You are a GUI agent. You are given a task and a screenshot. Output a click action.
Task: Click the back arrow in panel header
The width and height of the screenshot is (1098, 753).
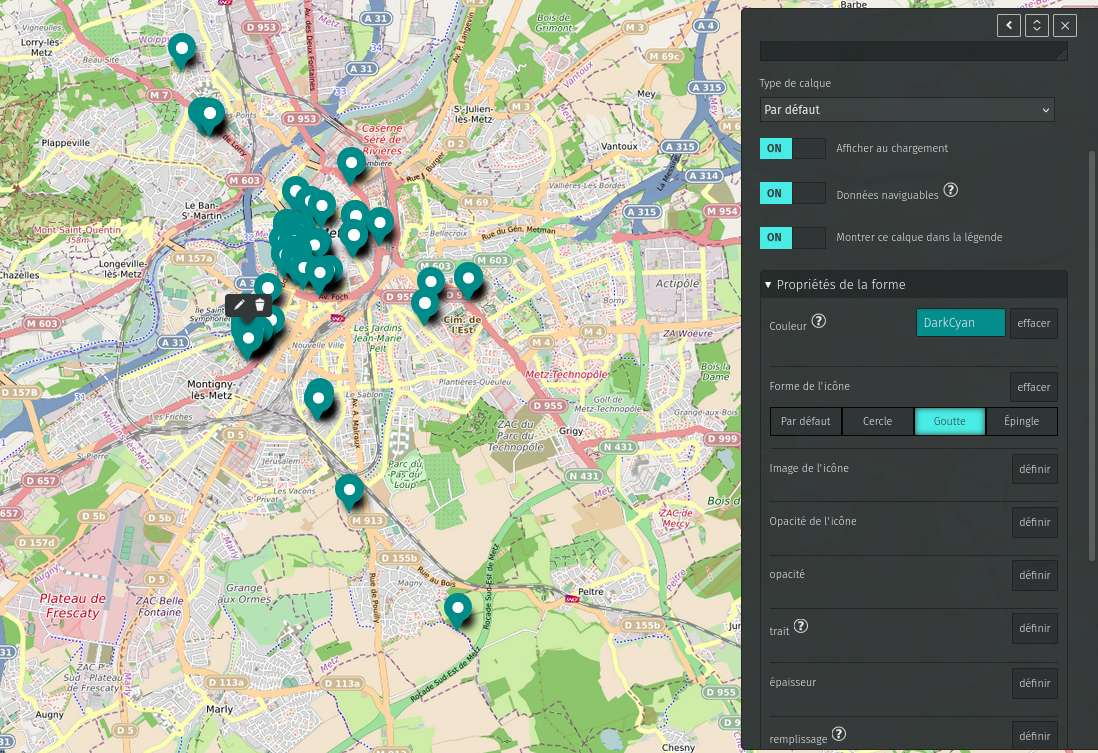1008,26
